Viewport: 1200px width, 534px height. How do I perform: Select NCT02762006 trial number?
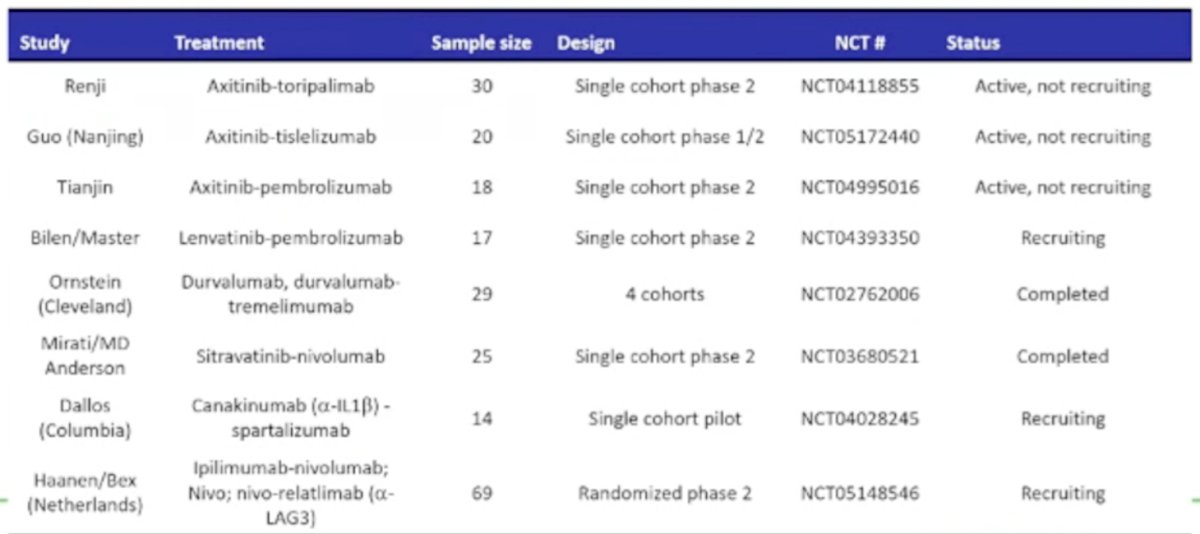860,294
